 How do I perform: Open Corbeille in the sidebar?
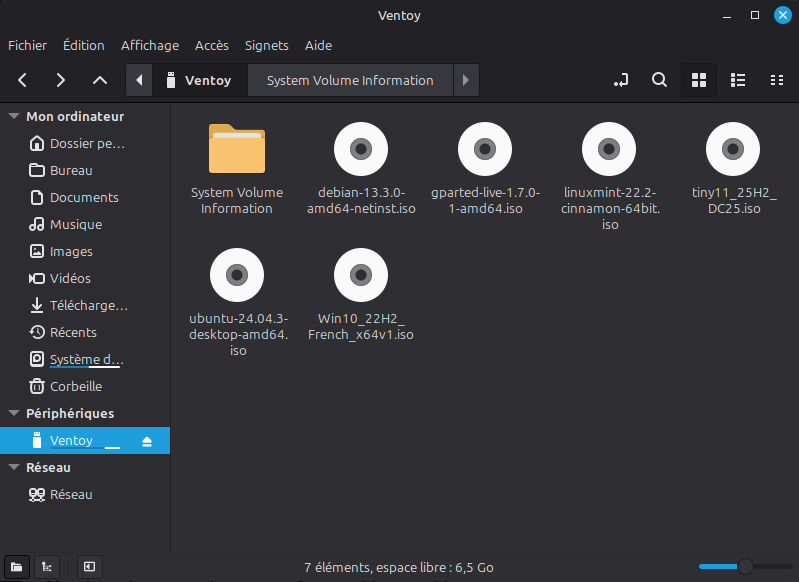click(76, 386)
